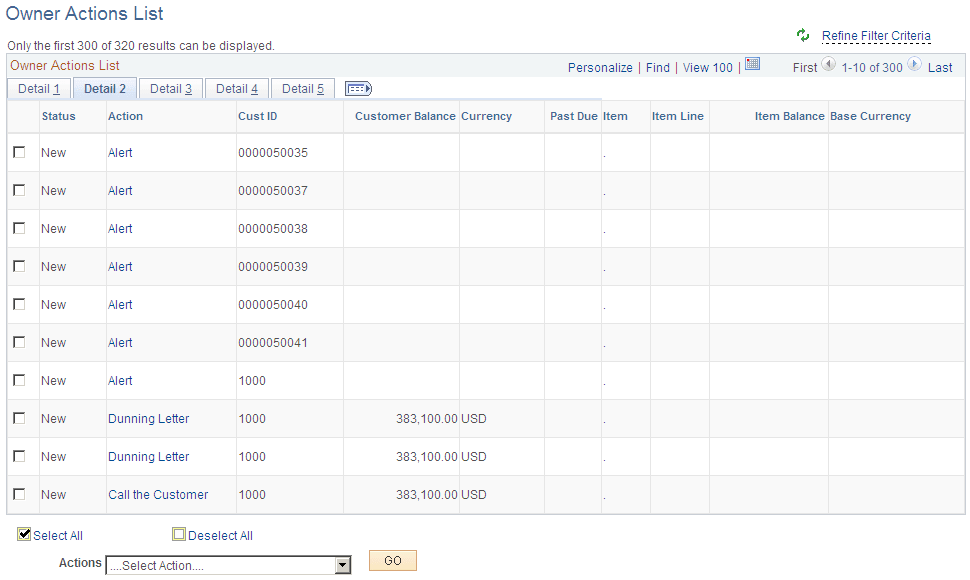
Task: Check the row checkbox for customer 0000050035
Action: pyautogui.click(x=19, y=152)
